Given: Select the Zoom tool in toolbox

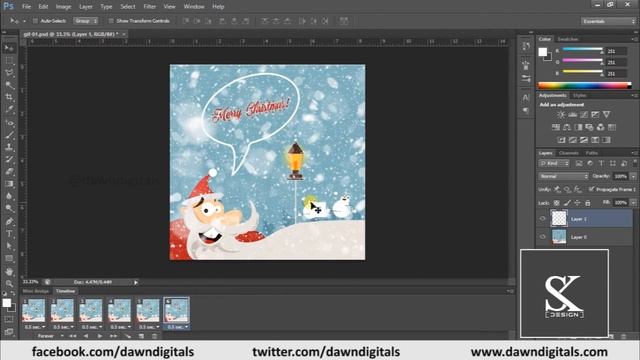Looking at the screenshot, I should point(9,283).
